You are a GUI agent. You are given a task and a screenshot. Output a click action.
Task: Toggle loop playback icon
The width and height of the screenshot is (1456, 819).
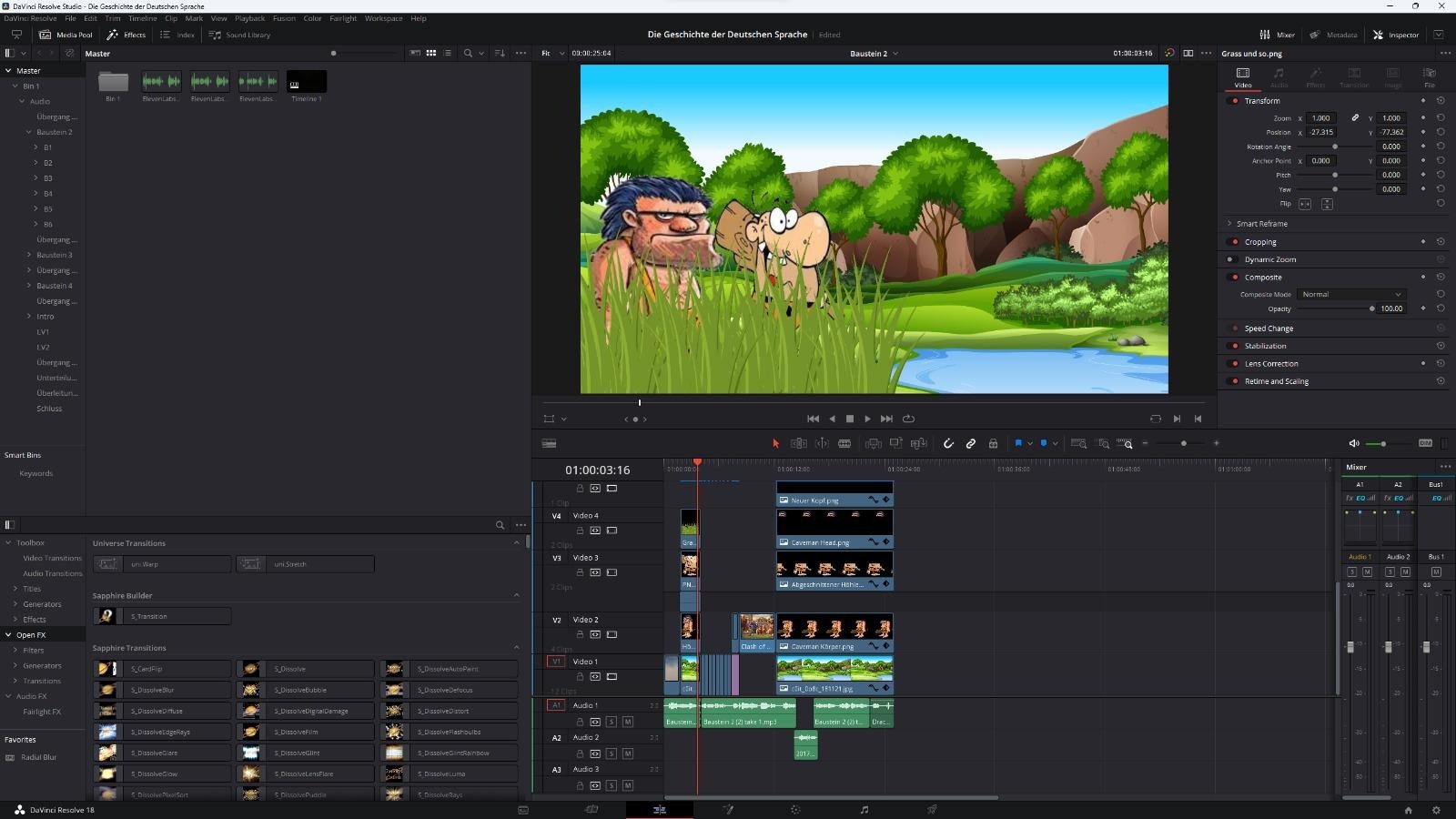pos(908,419)
